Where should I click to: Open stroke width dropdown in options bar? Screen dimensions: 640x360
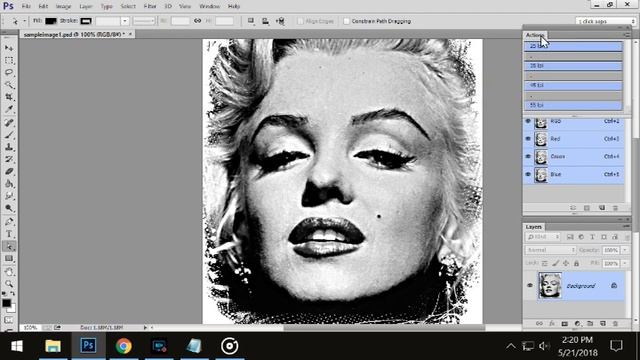[x=125, y=21]
